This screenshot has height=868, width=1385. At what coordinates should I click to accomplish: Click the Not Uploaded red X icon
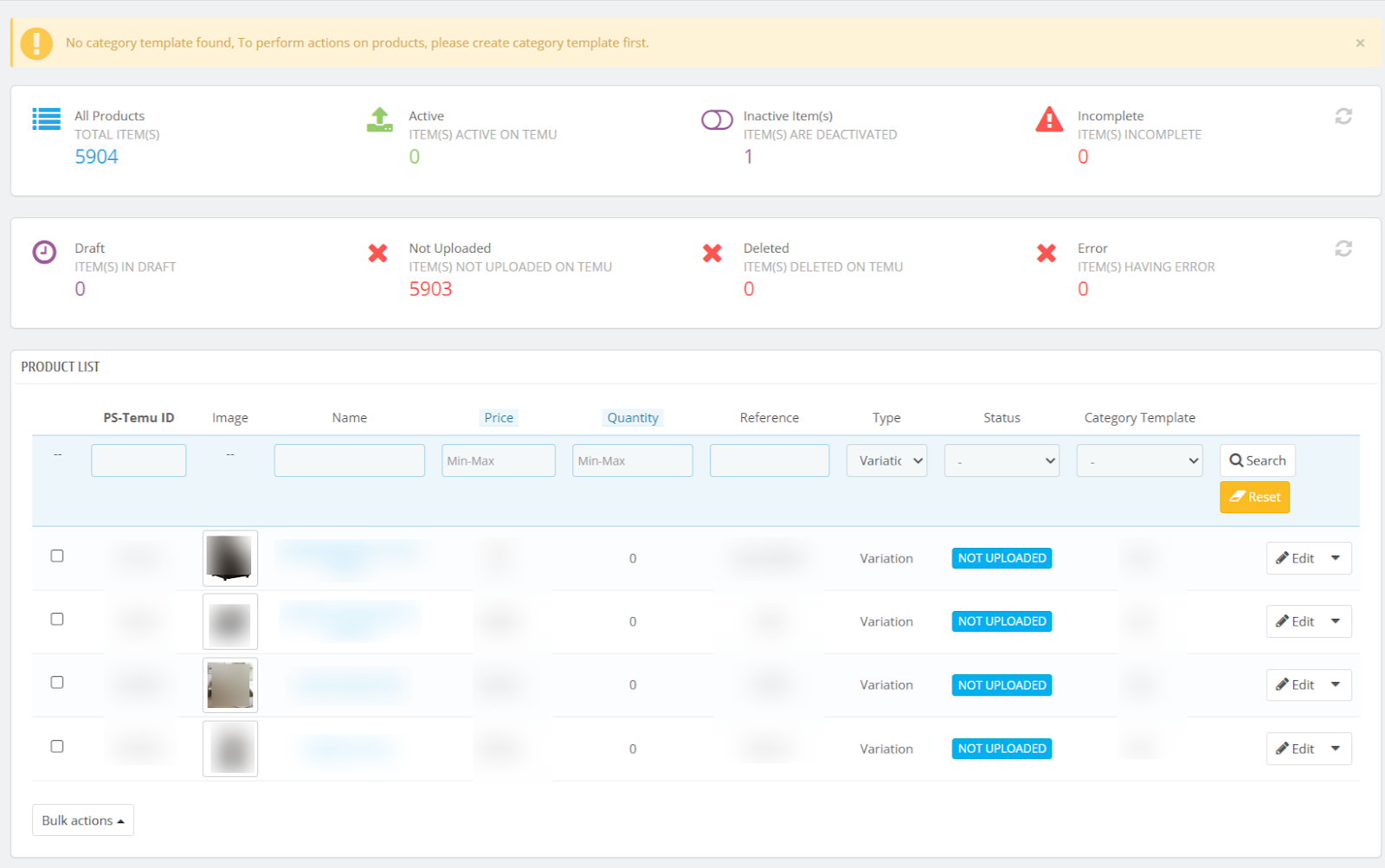click(377, 253)
